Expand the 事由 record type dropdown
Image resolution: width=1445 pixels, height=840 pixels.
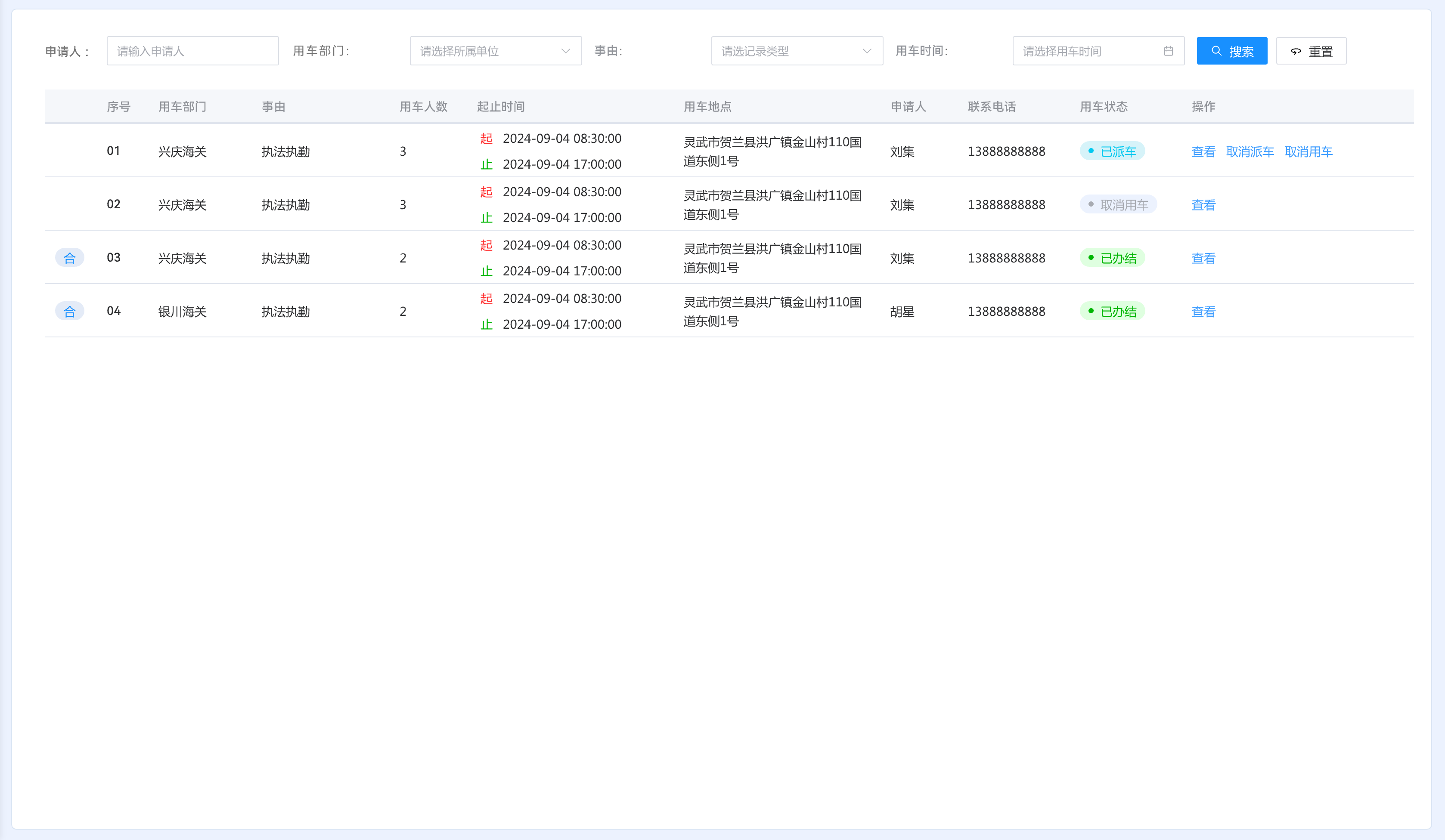797,51
